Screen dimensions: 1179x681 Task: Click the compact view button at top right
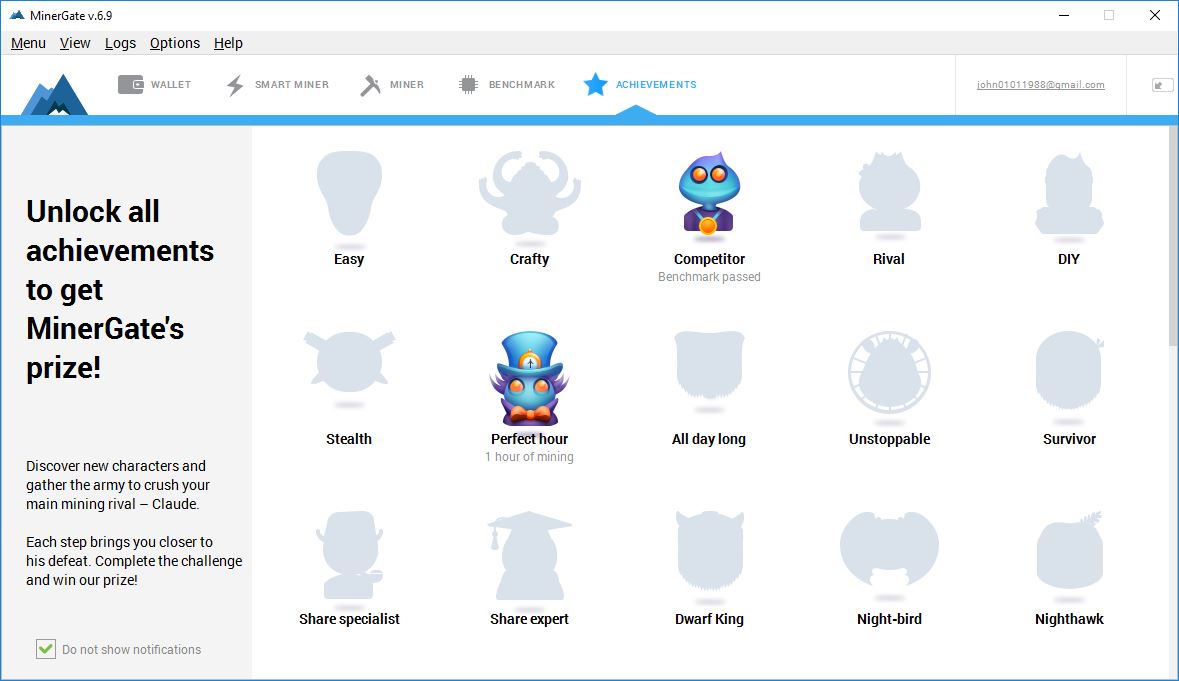click(x=1162, y=85)
